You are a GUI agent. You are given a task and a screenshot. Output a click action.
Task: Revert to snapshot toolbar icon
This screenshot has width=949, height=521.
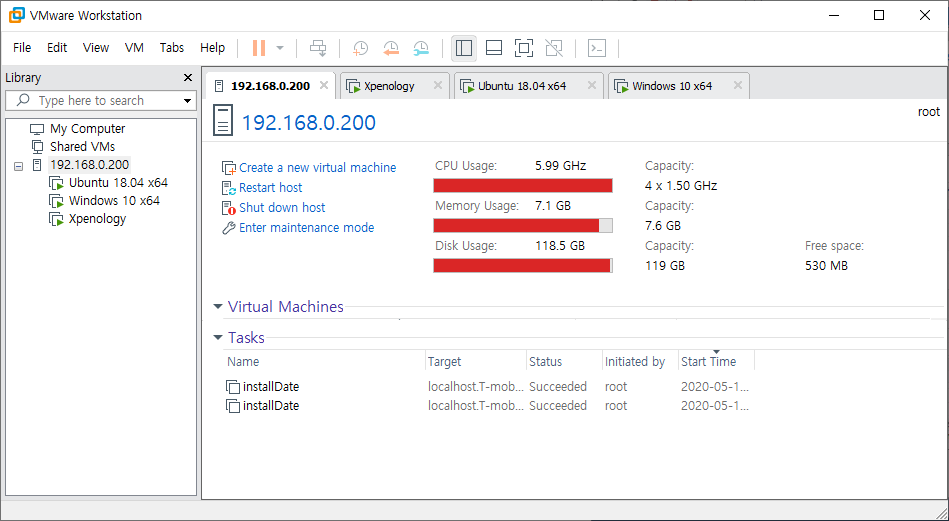(391, 48)
